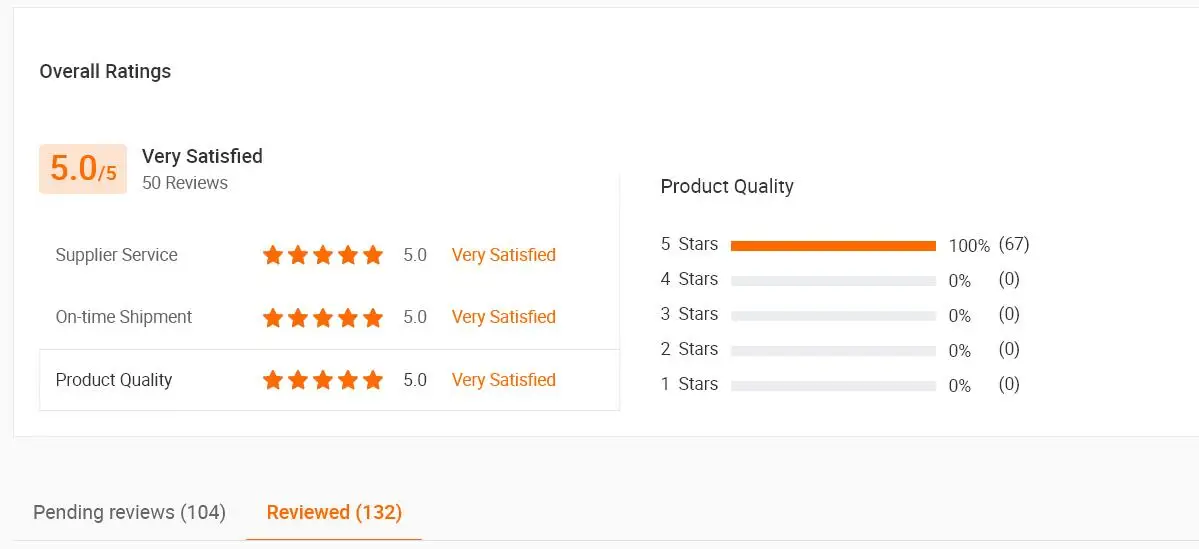Click the fourth star in On-time Shipment row

point(348,318)
